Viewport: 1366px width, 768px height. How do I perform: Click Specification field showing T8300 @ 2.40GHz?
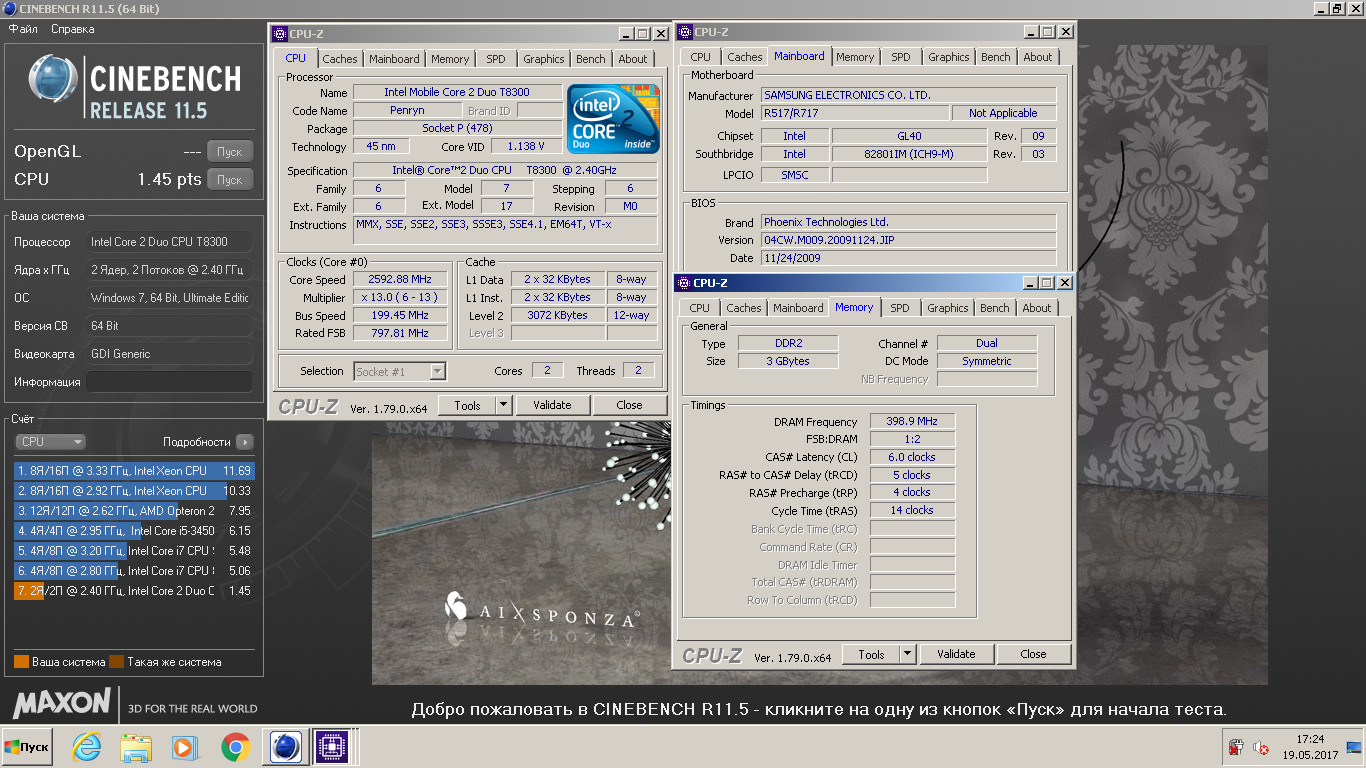pos(505,171)
